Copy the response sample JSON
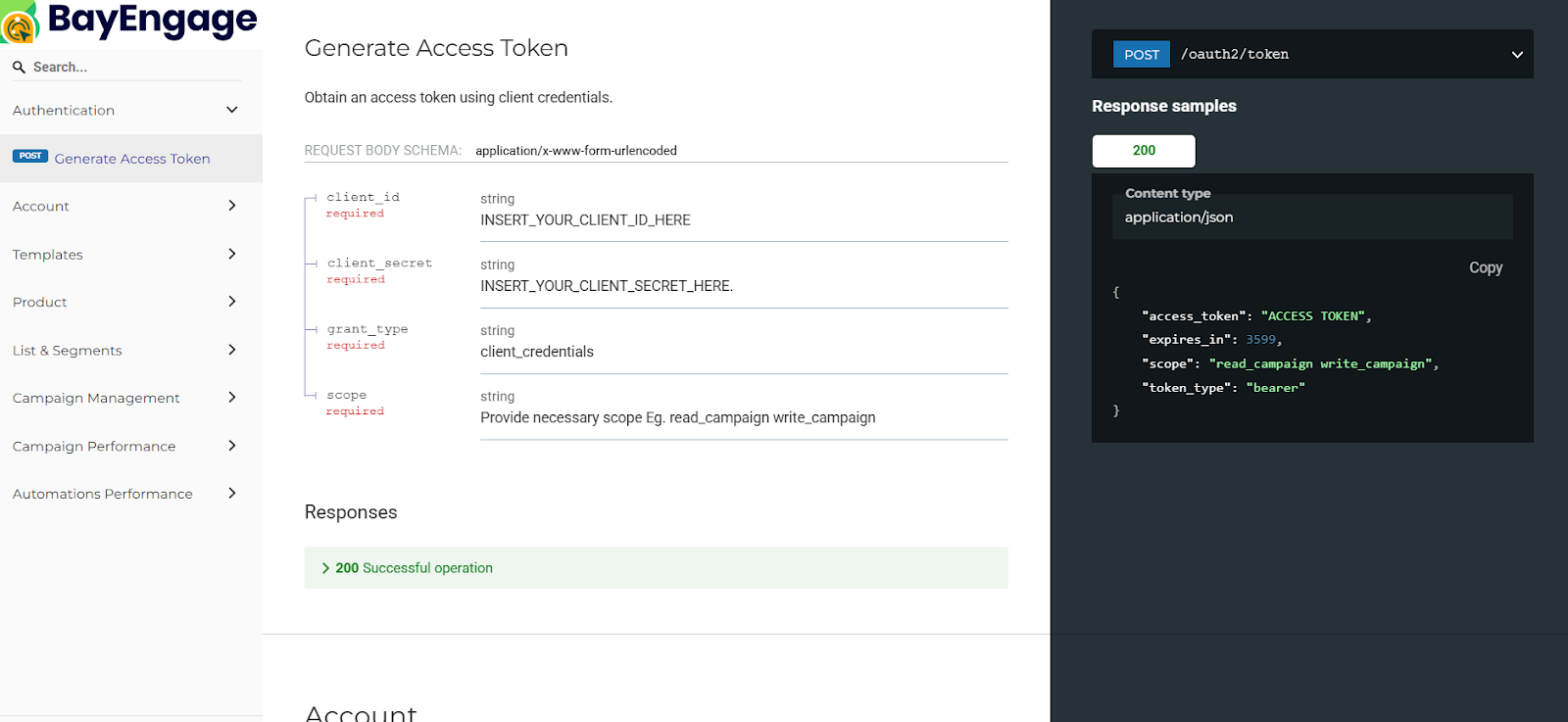1568x722 pixels. [x=1486, y=267]
